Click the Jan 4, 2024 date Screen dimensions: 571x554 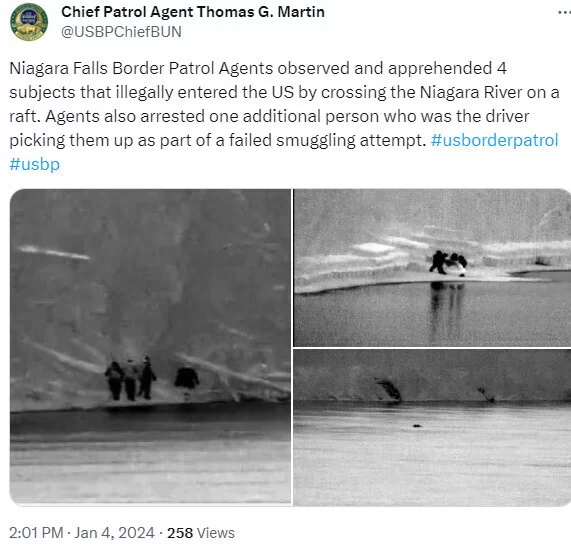click(115, 533)
